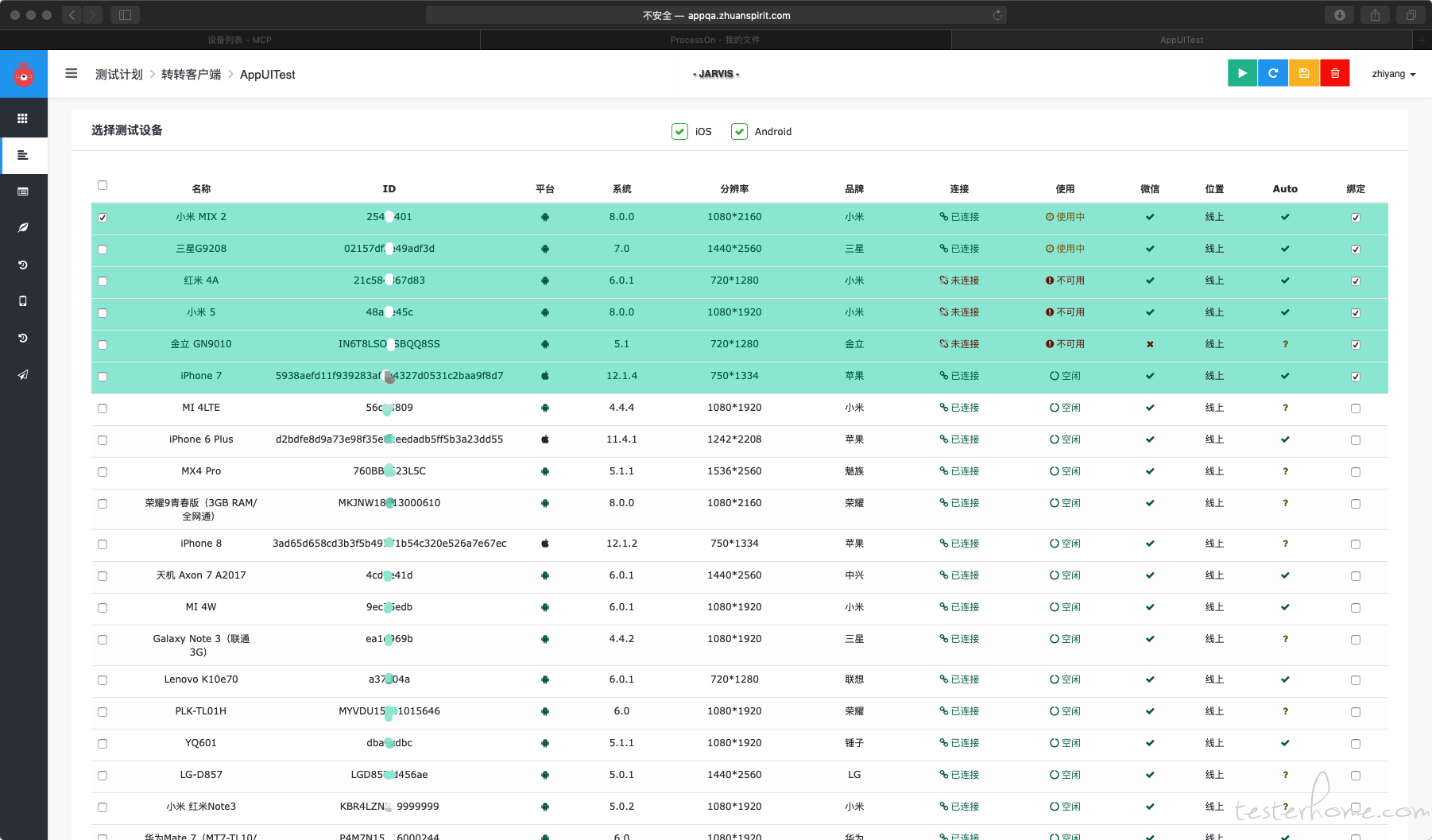This screenshot has height=840, width=1432.
Task: Click the JARVIS title text
Action: coord(716,74)
